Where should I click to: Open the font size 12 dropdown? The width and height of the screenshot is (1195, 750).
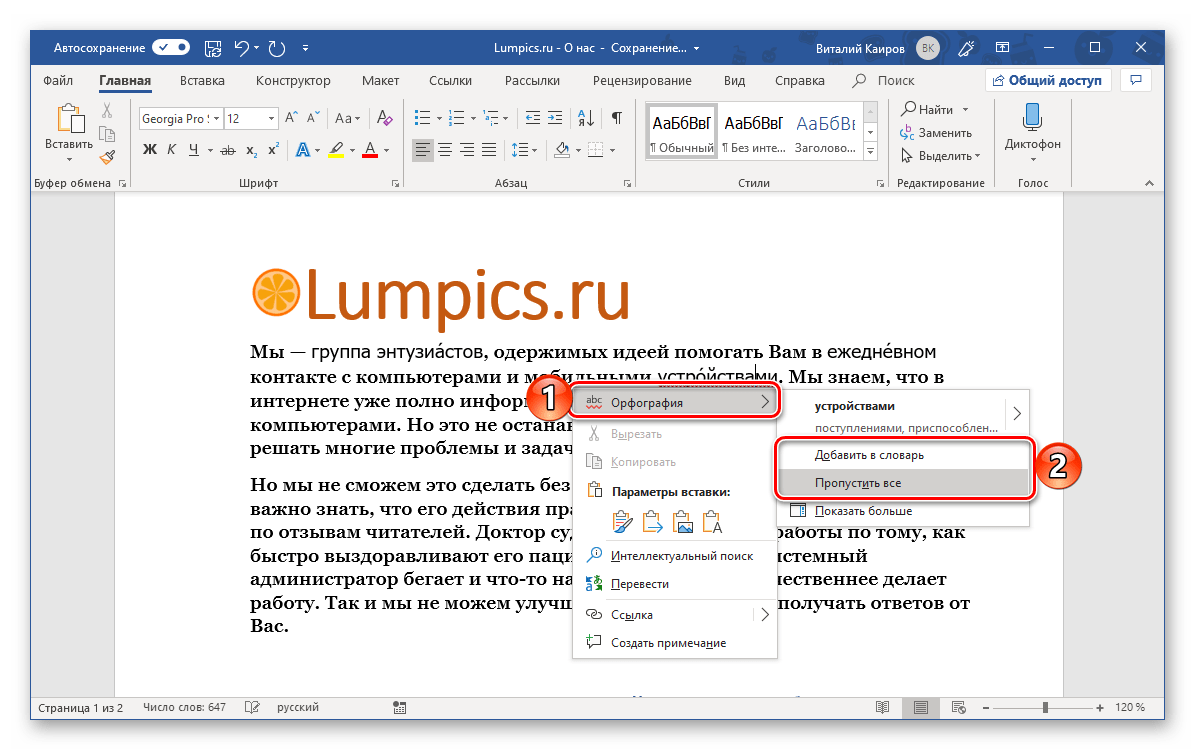point(271,118)
